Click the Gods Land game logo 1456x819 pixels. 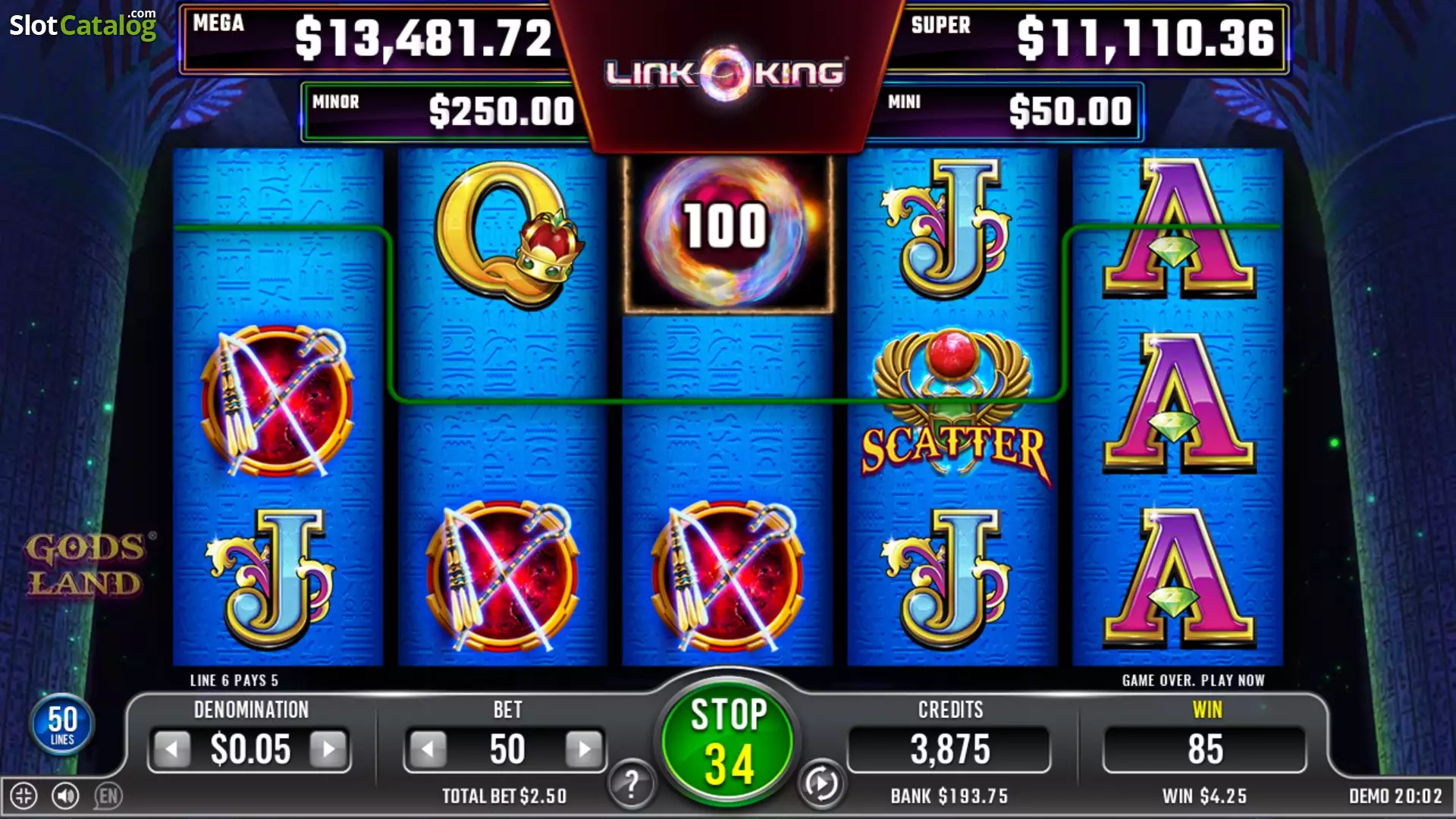tap(85, 565)
